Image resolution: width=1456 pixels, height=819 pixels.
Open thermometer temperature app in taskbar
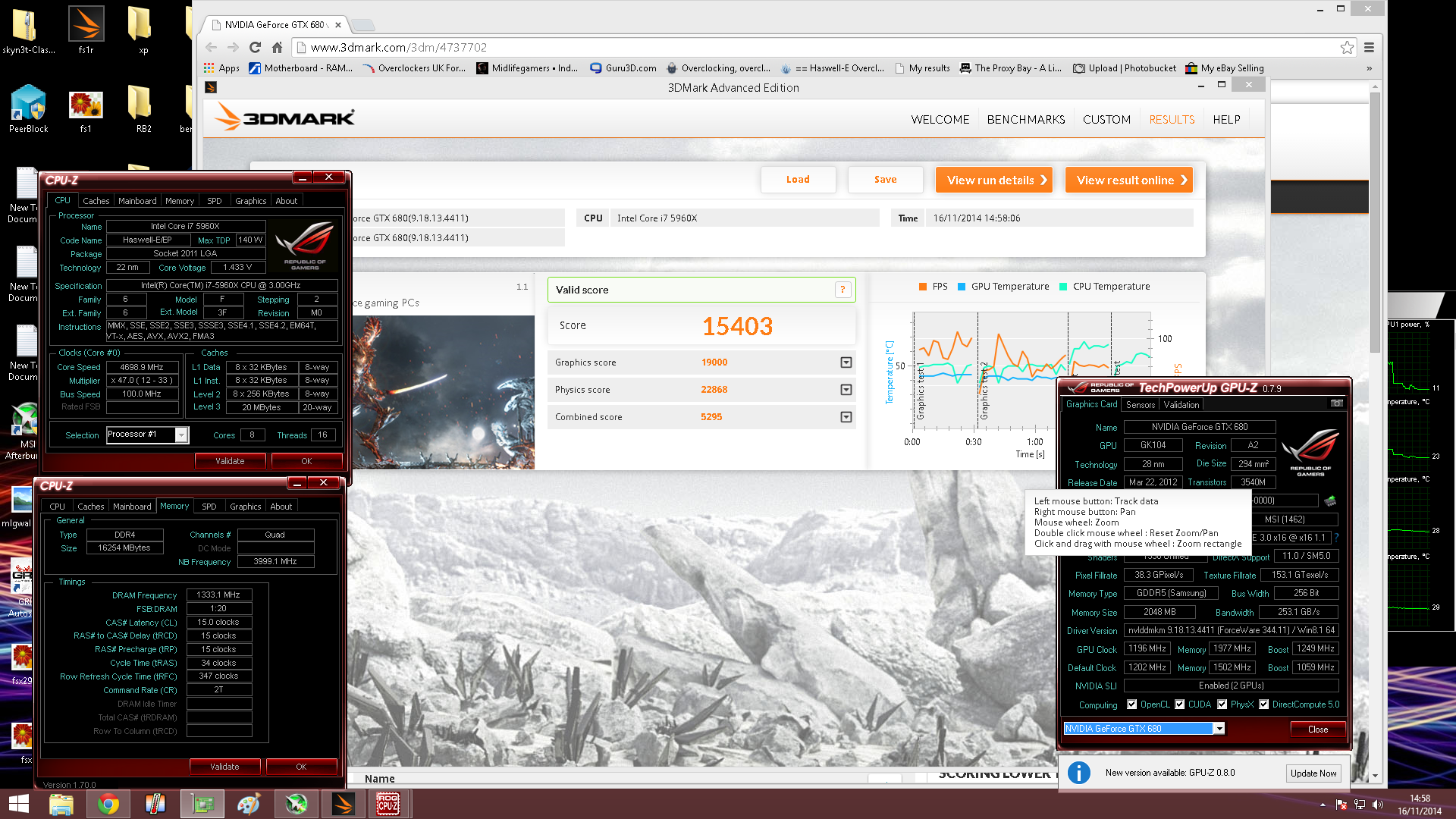[155, 804]
